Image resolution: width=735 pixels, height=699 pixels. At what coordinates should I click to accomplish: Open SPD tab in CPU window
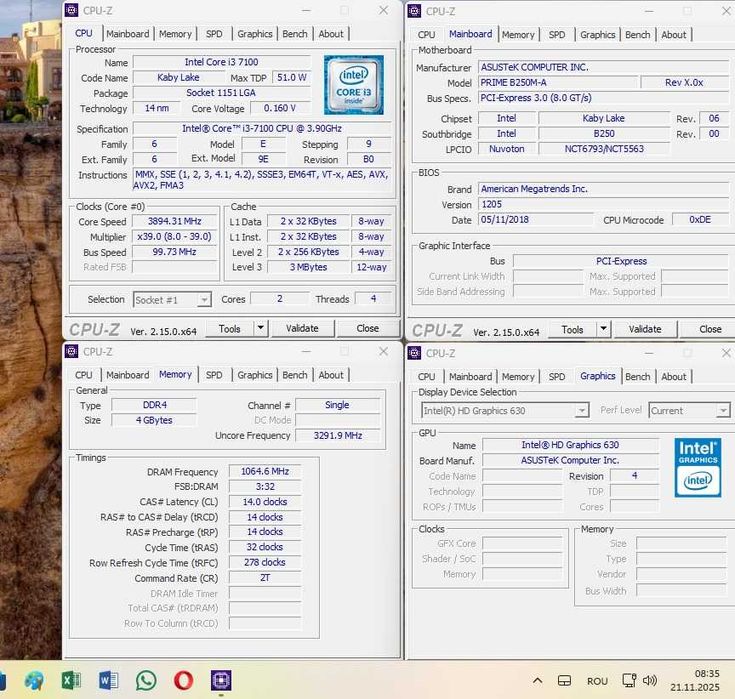(214, 34)
